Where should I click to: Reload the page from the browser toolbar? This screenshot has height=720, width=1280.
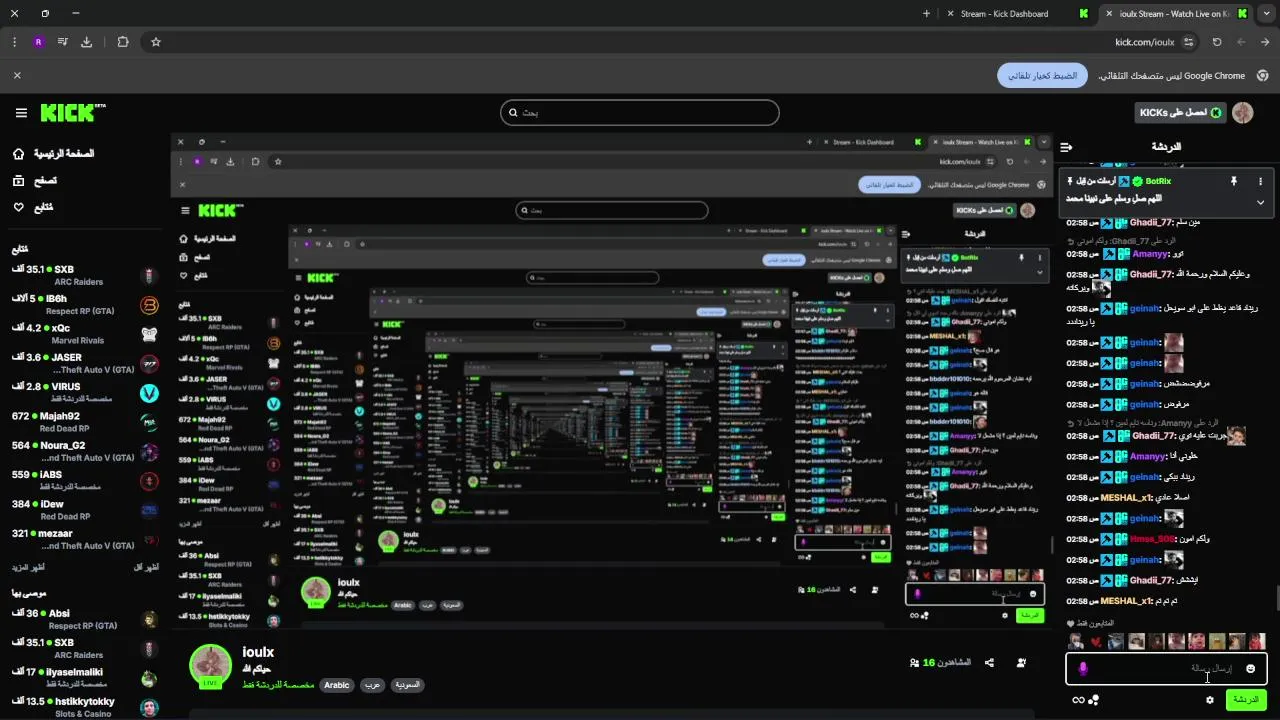(1217, 42)
